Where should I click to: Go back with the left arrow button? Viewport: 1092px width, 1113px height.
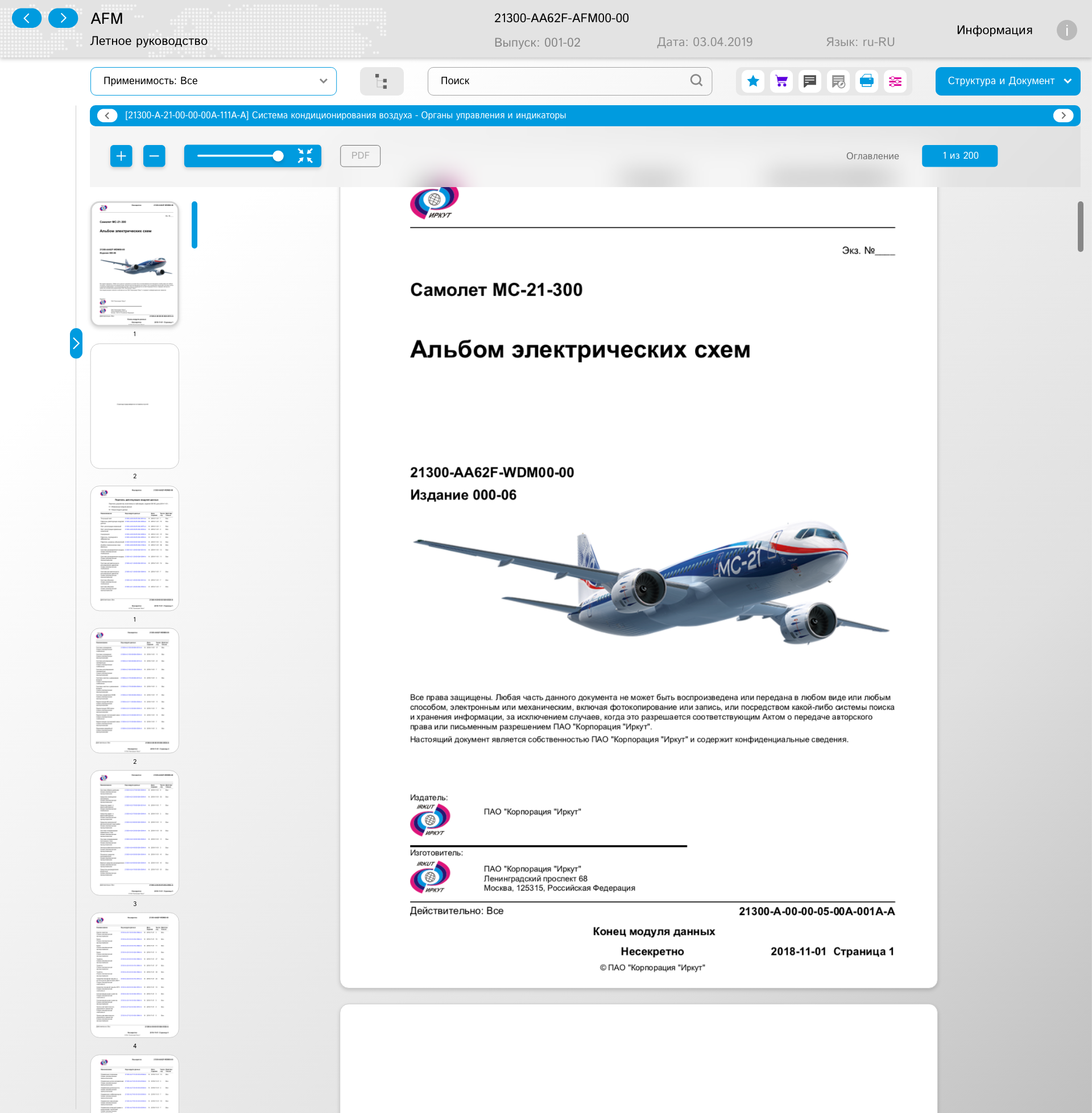(x=26, y=18)
